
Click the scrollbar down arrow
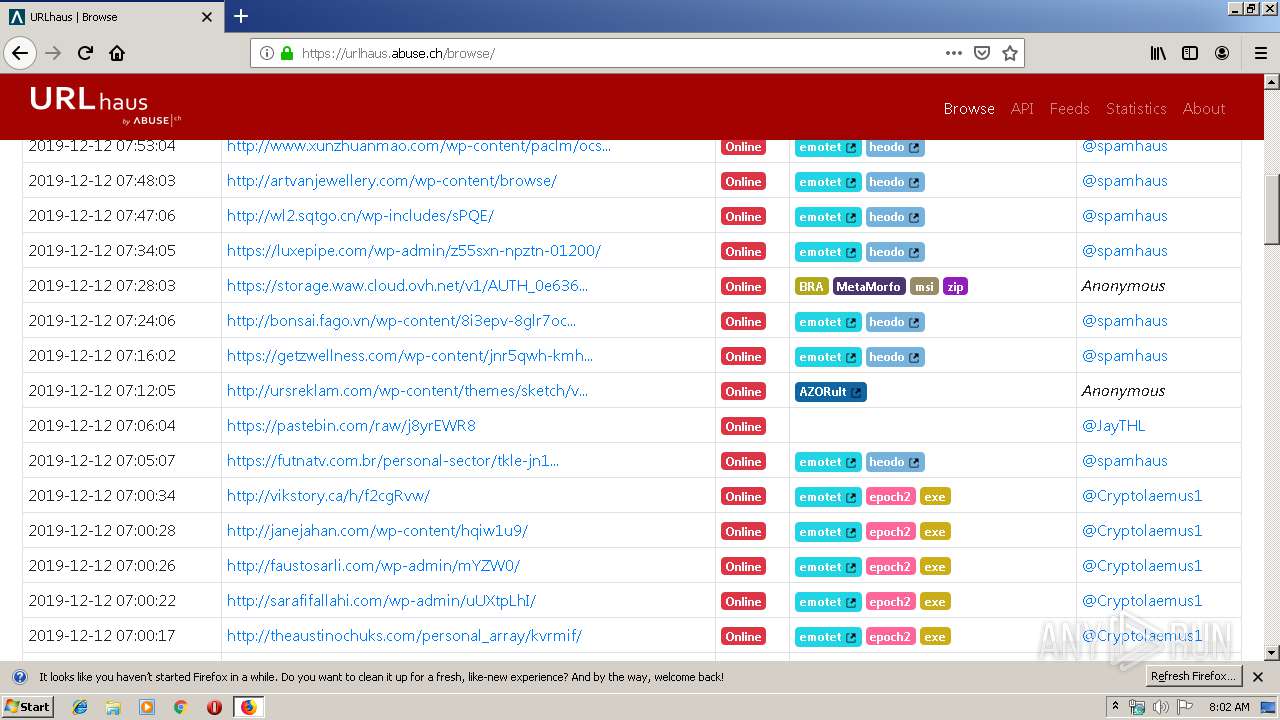pyautogui.click(x=1271, y=653)
